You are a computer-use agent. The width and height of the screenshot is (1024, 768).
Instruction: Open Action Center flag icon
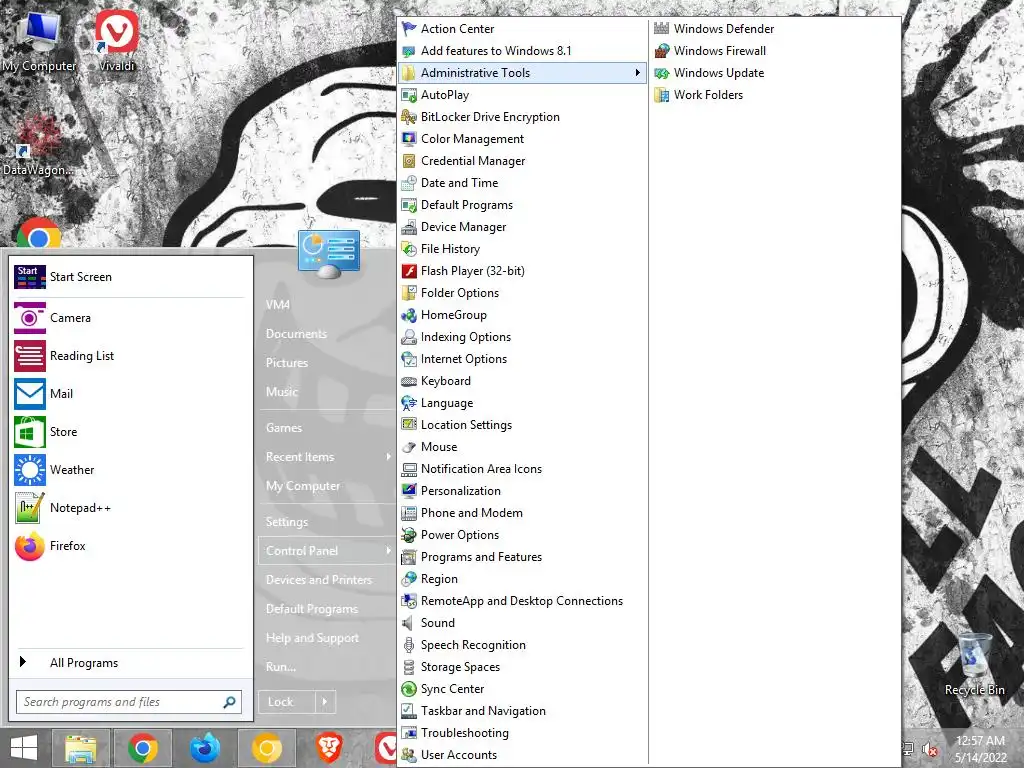[409, 29]
